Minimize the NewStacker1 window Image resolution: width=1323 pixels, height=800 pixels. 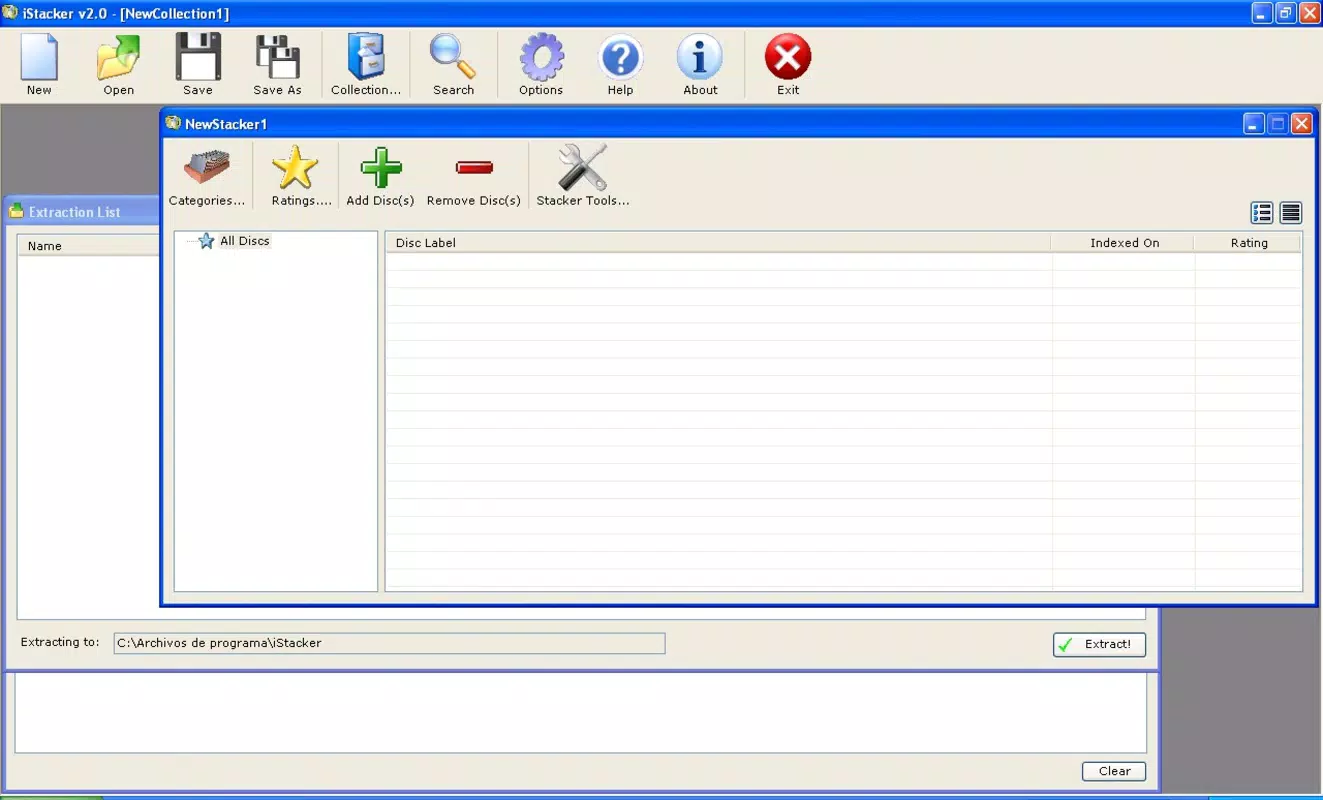point(1254,124)
